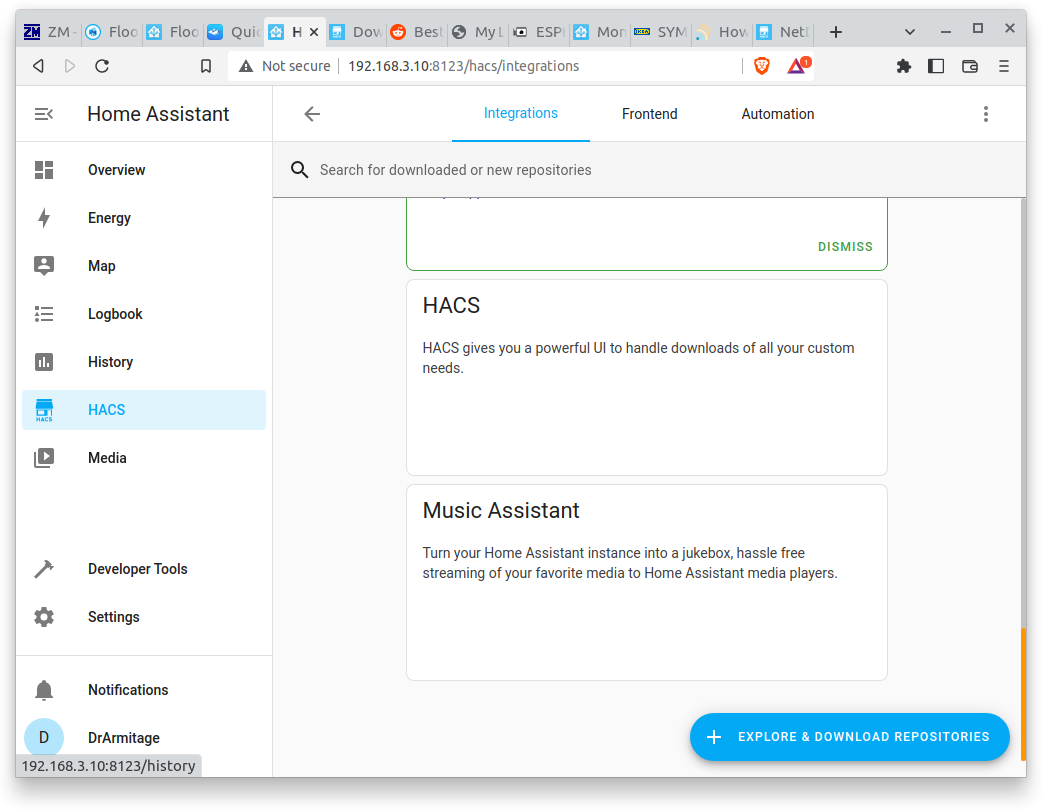Open the Brave Wallet icon

click(970, 66)
